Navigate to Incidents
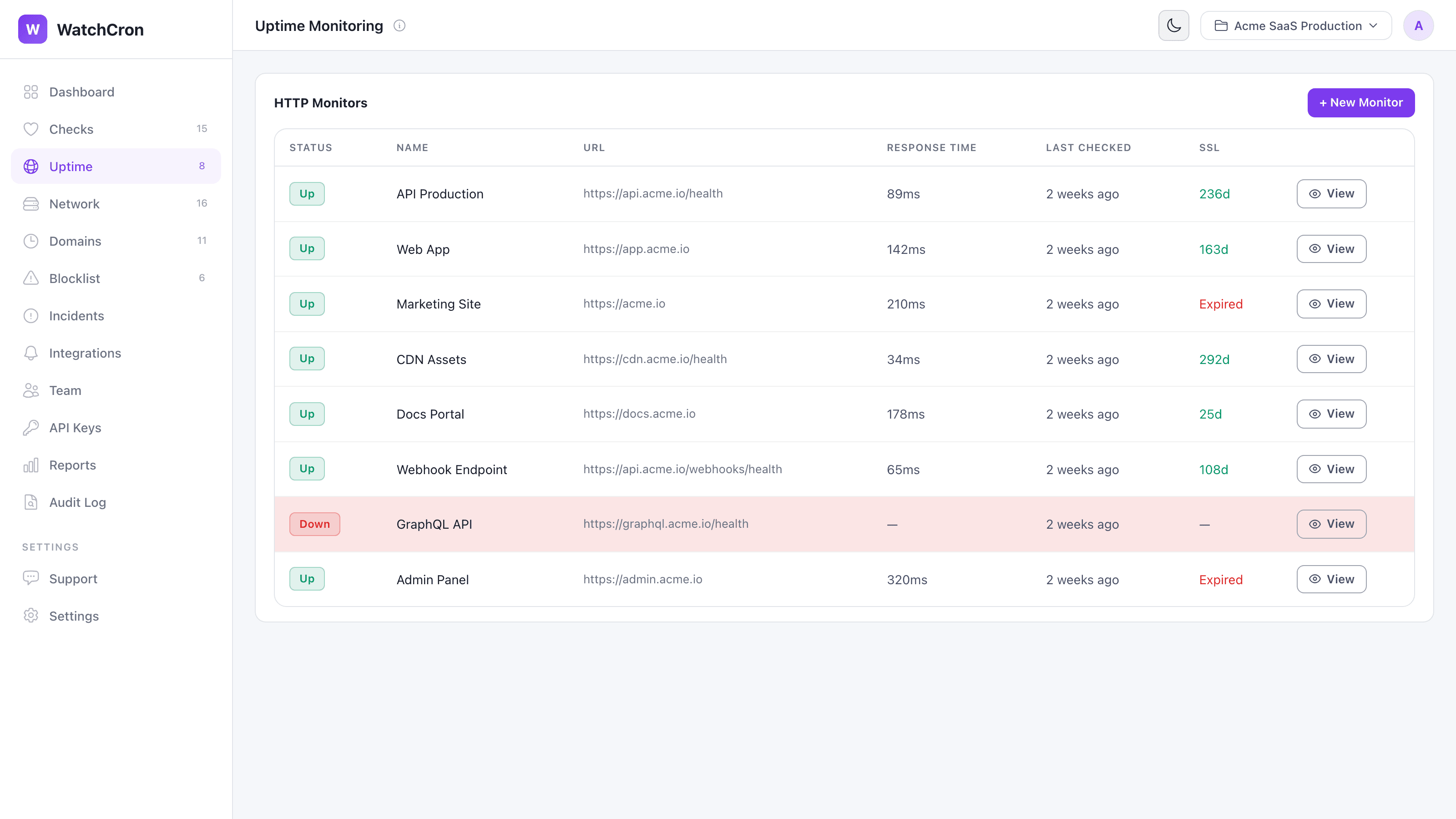The height and width of the screenshot is (819, 1456). [116, 316]
